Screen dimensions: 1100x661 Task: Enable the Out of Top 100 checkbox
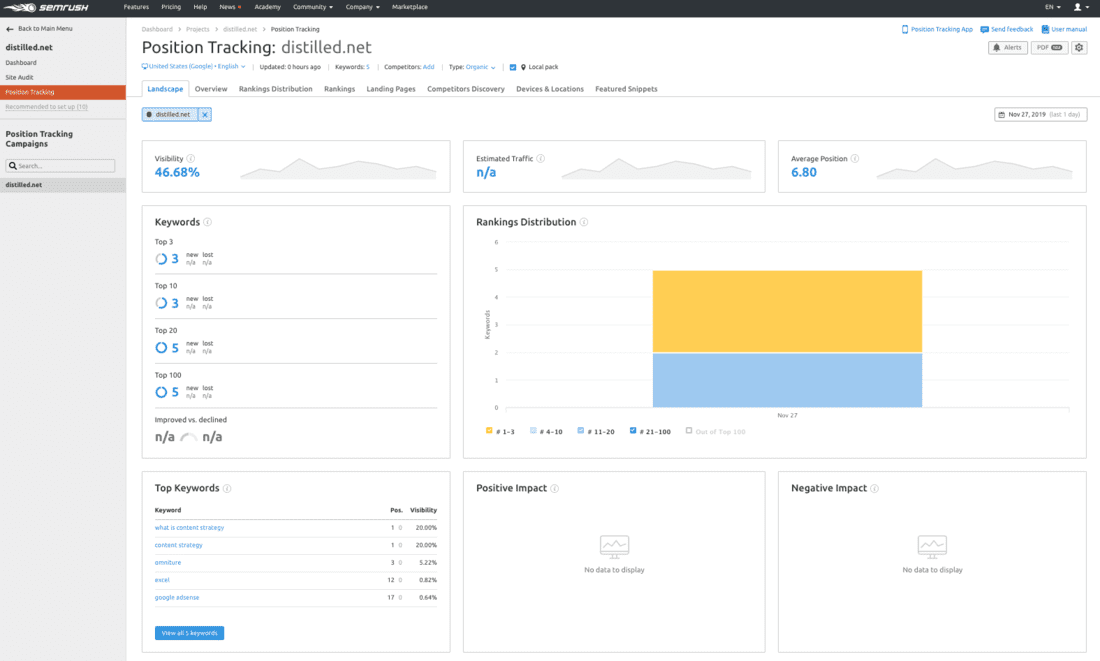coord(688,430)
